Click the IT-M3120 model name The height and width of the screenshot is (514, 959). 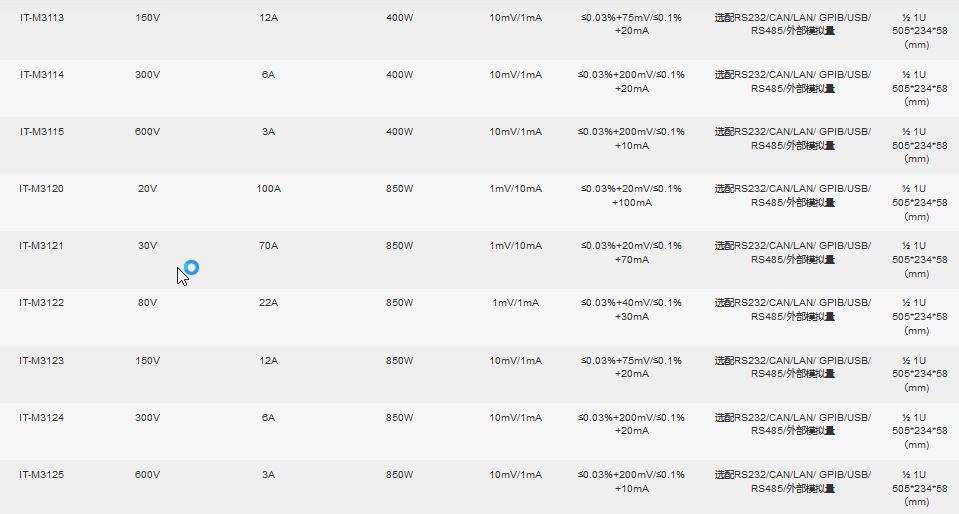pyautogui.click(x=42, y=189)
